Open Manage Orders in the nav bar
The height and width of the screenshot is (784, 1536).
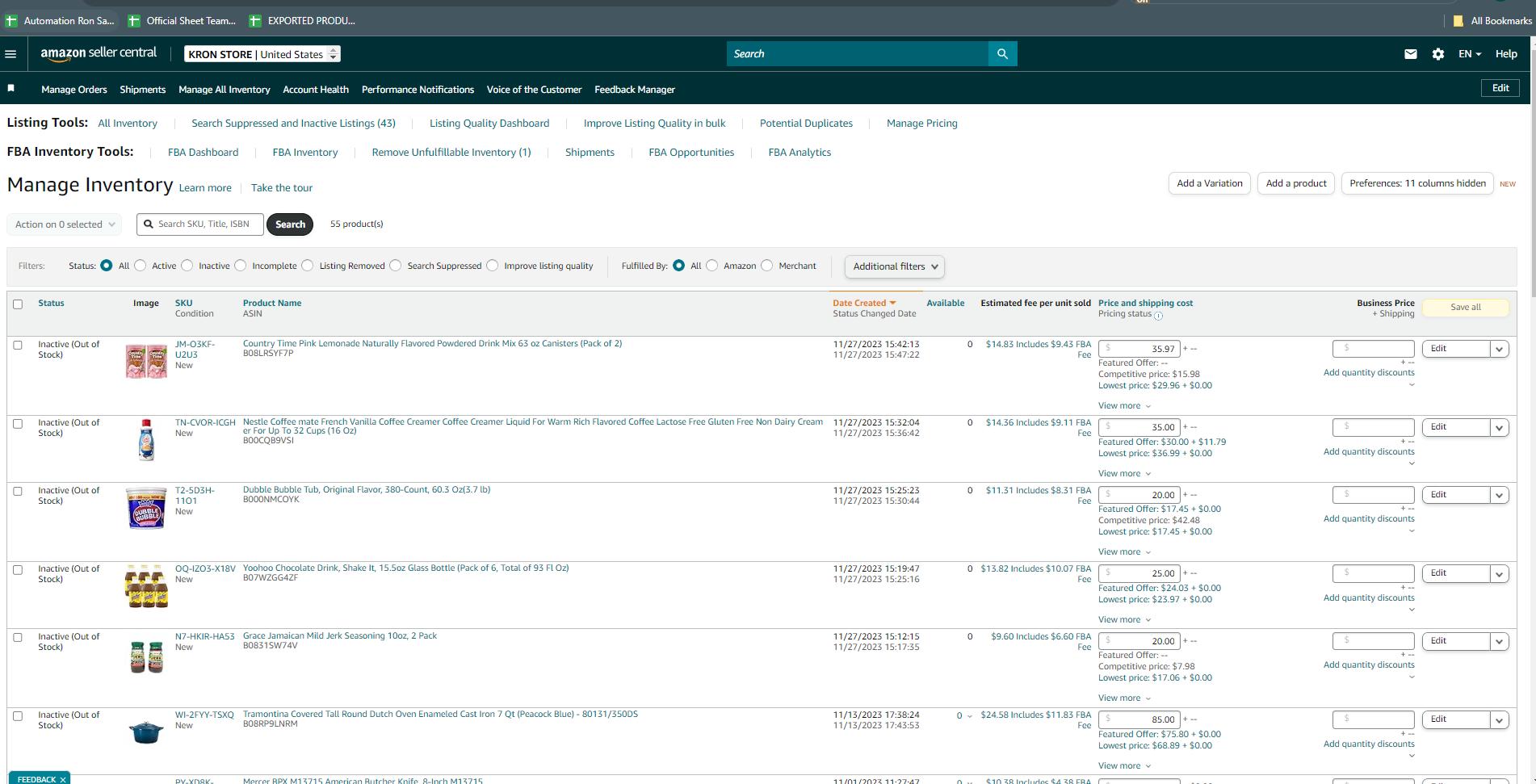[x=74, y=90]
